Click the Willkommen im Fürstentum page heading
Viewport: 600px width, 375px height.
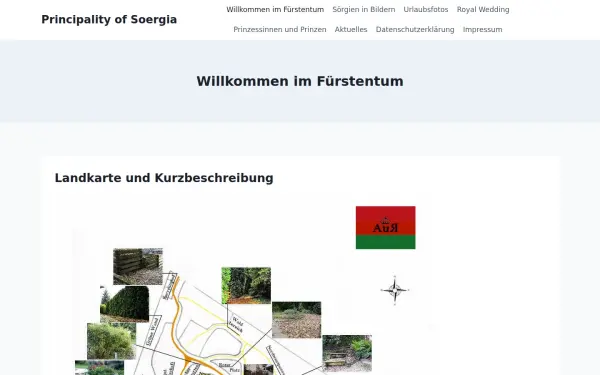[300, 81]
